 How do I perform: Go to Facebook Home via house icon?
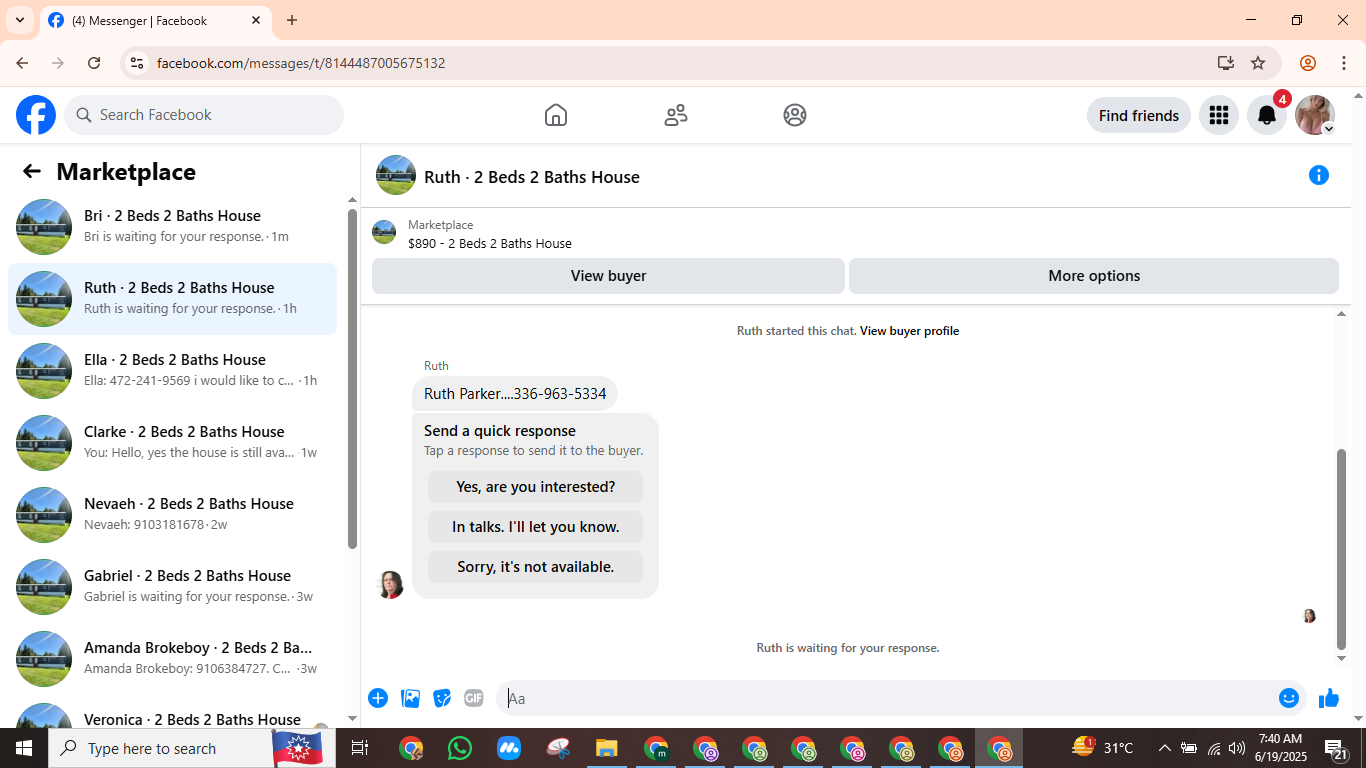point(556,115)
